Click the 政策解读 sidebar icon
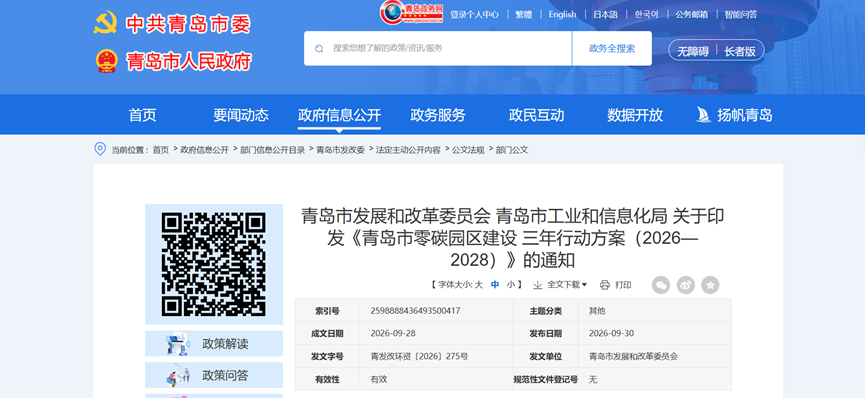This screenshot has width=865, height=398. [178, 344]
